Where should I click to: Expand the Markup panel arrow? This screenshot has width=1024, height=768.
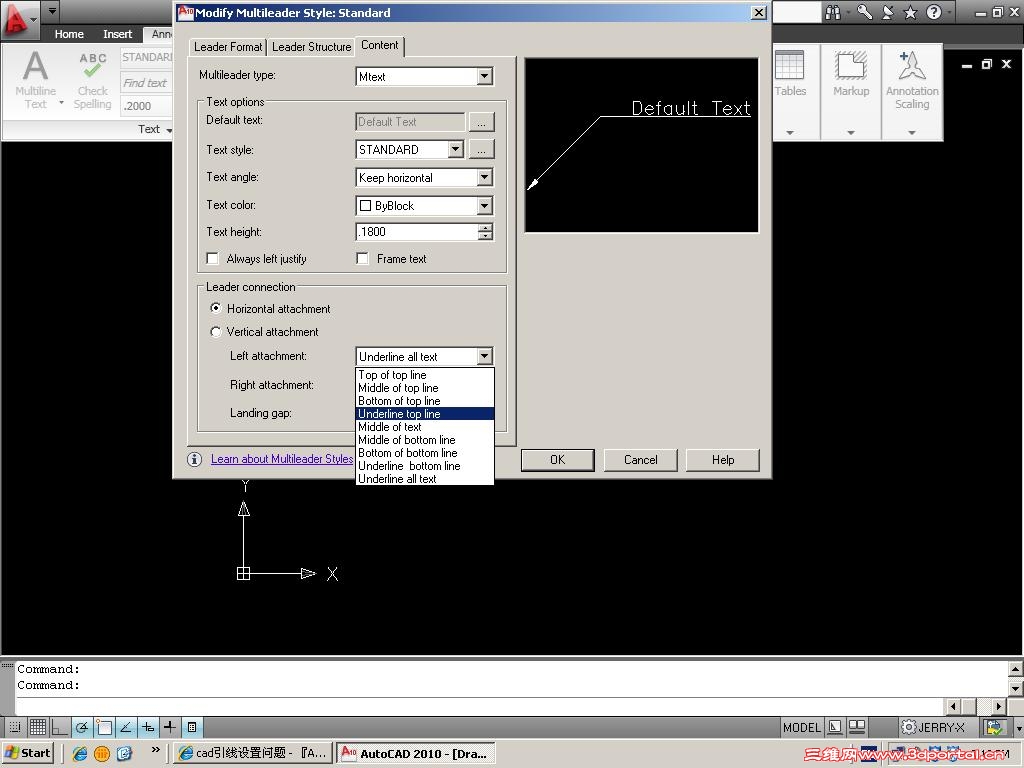[851, 133]
